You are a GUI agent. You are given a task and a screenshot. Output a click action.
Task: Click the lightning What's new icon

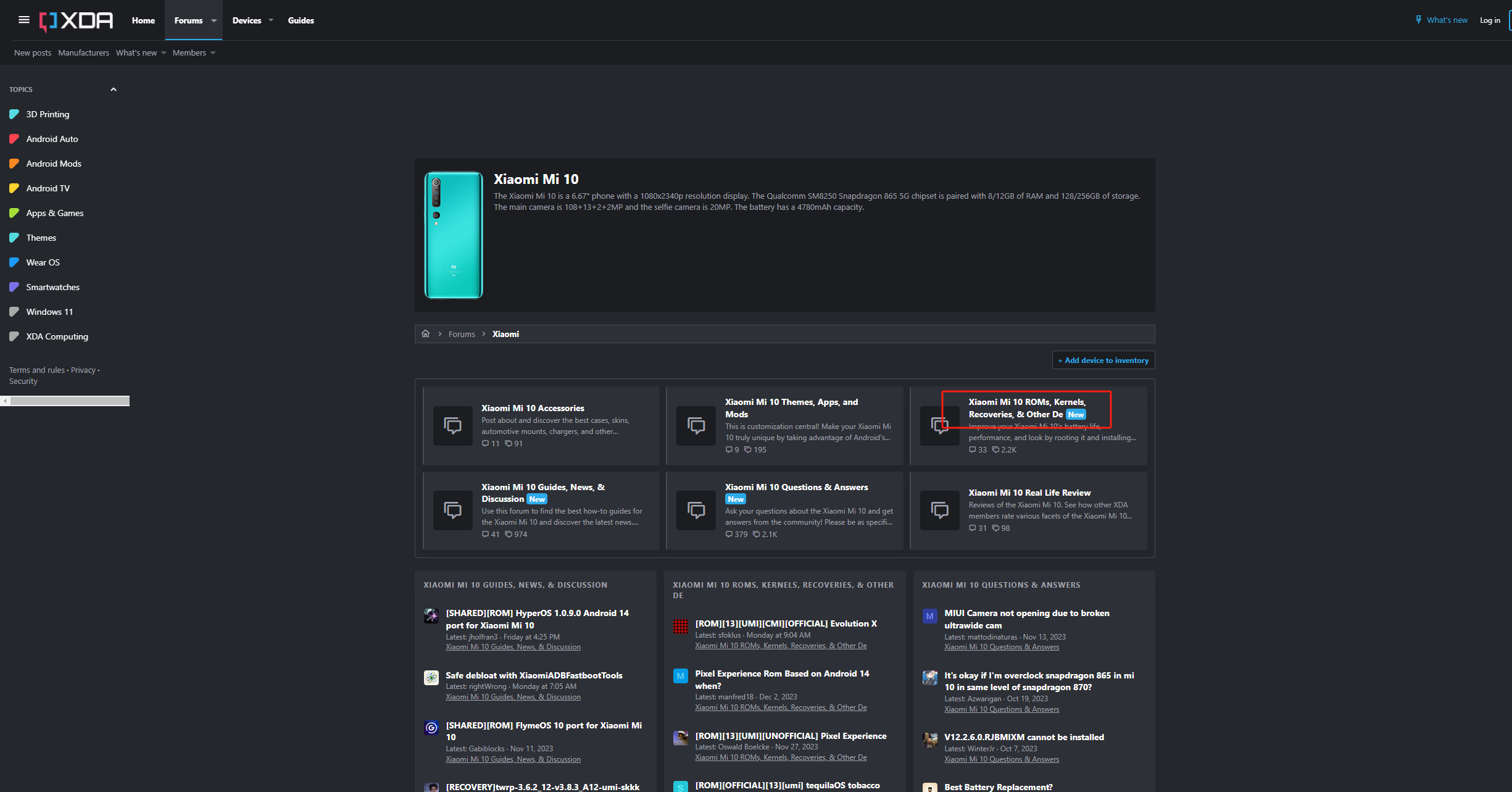1418,20
